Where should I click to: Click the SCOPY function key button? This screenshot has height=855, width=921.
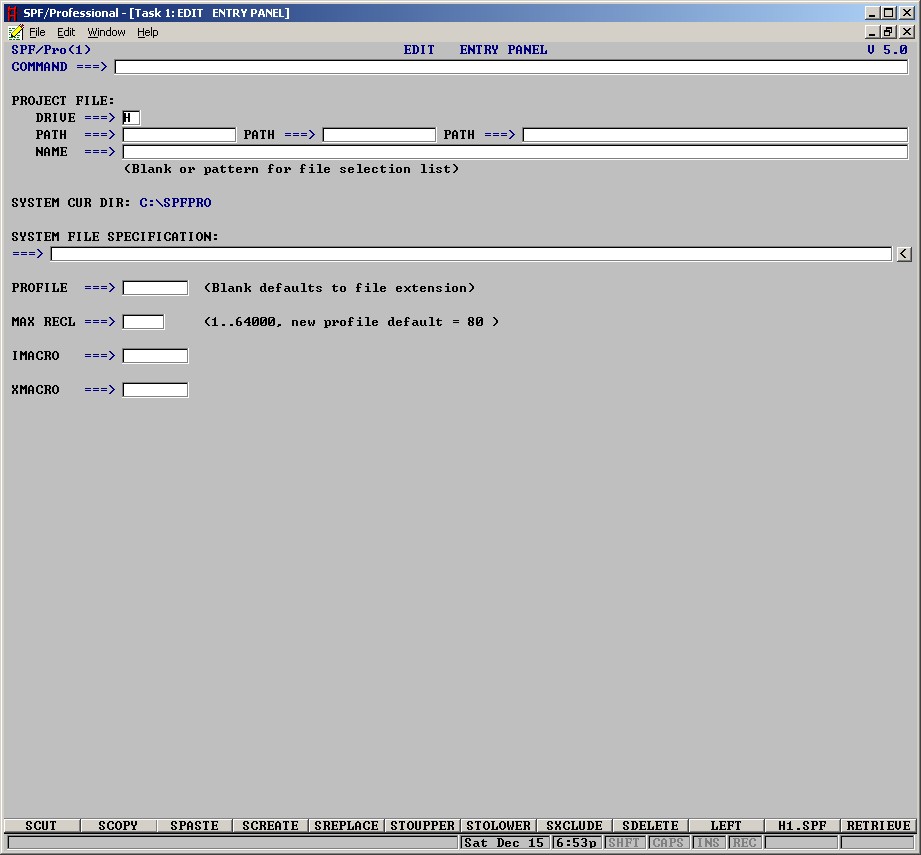point(118,826)
